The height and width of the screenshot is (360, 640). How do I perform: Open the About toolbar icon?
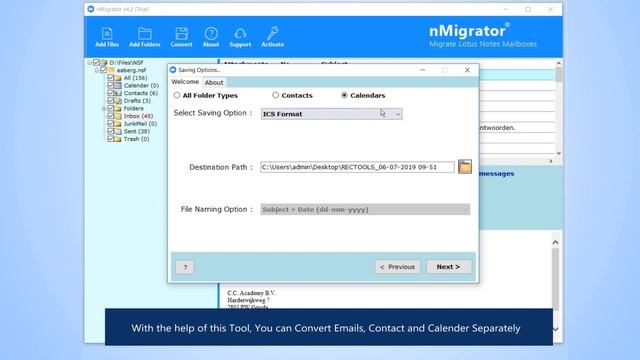tap(211, 37)
